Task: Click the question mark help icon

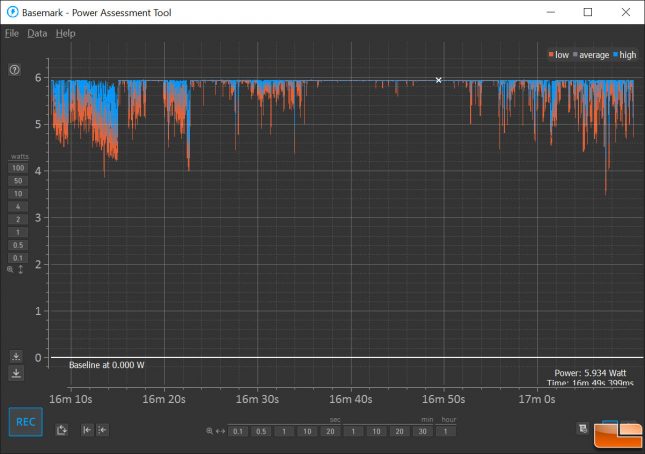Action: pyautogui.click(x=14, y=70)
